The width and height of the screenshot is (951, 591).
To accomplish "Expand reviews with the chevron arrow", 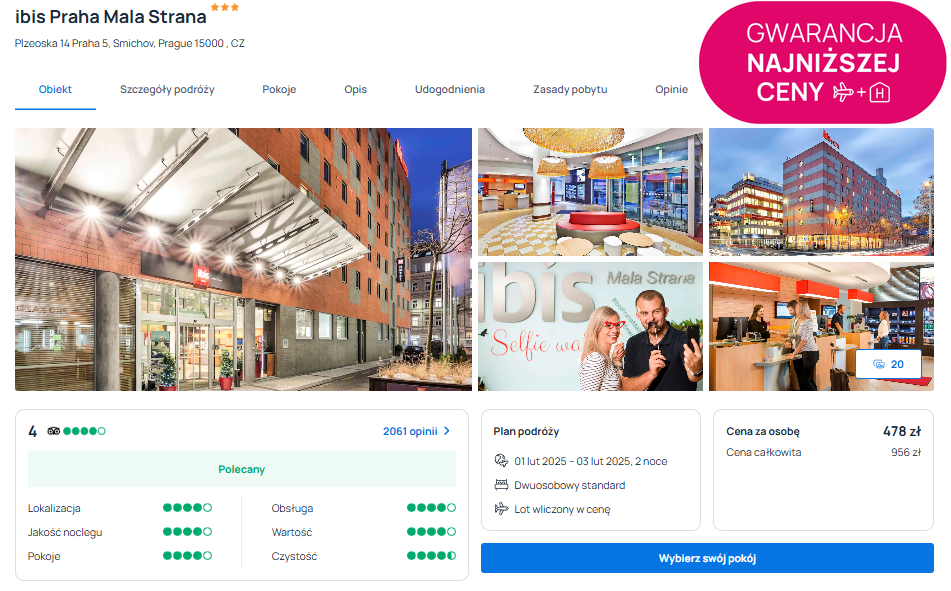I will 447,431.
